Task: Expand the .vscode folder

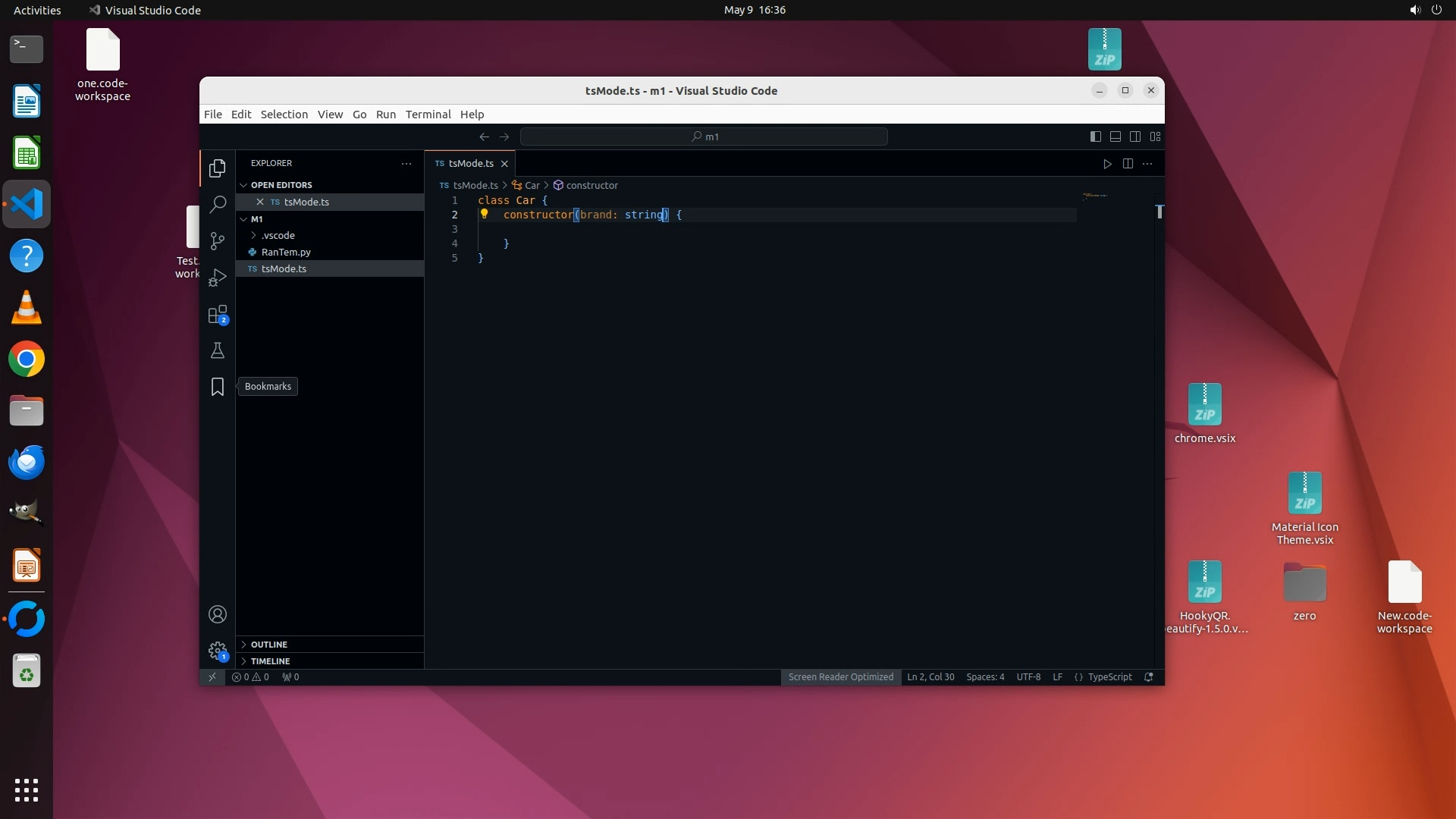Action: click(x=278, y=235)
